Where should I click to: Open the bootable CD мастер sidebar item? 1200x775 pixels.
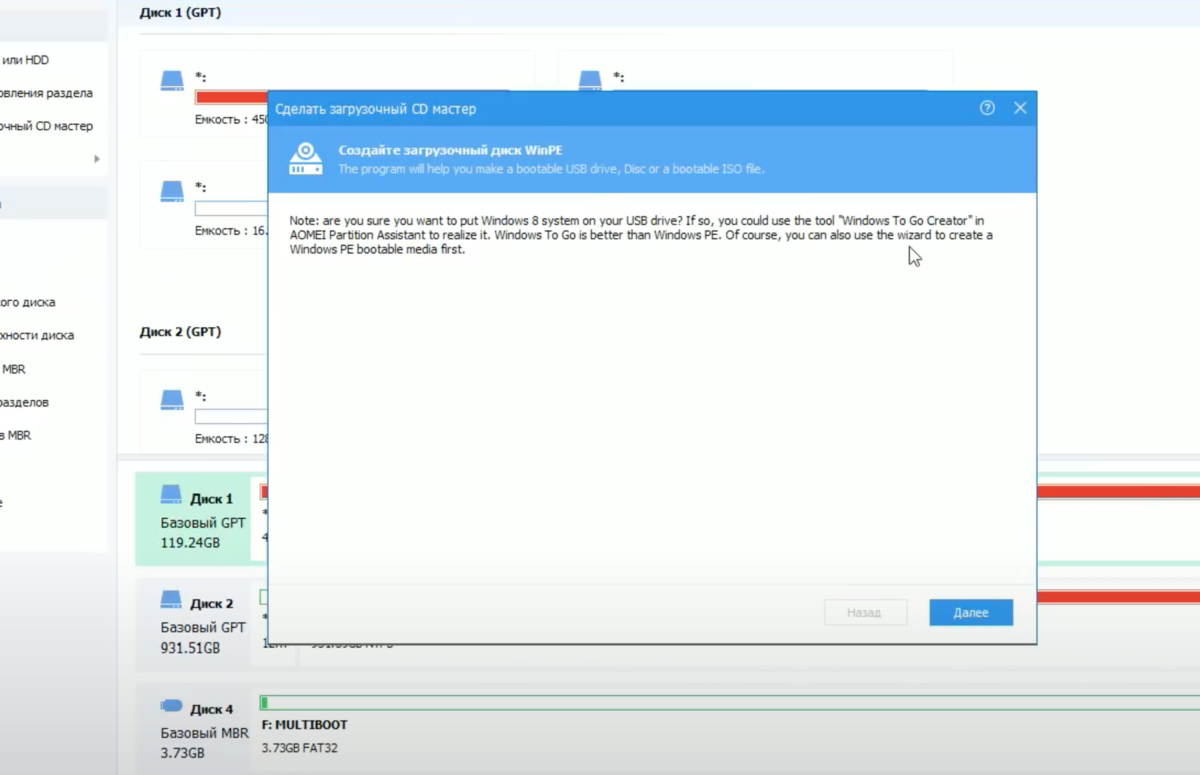tap(46, 126)
